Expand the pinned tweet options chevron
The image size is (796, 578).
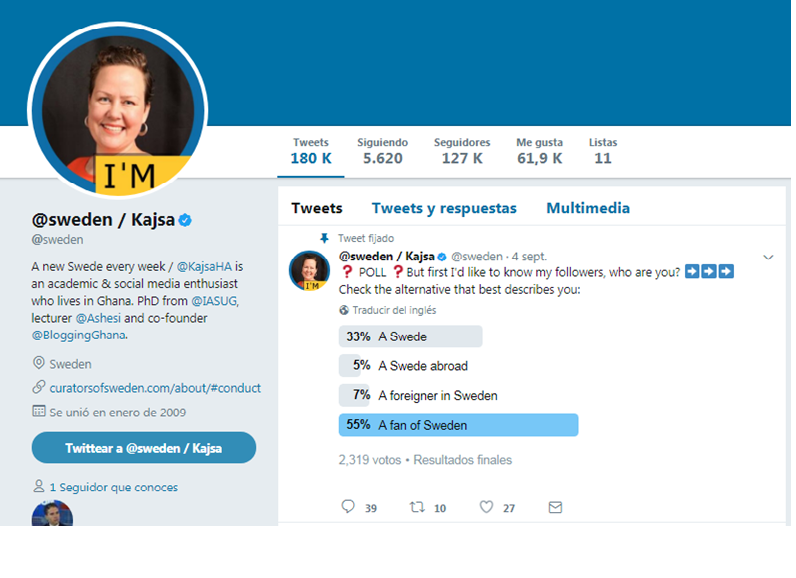[768, 257]
